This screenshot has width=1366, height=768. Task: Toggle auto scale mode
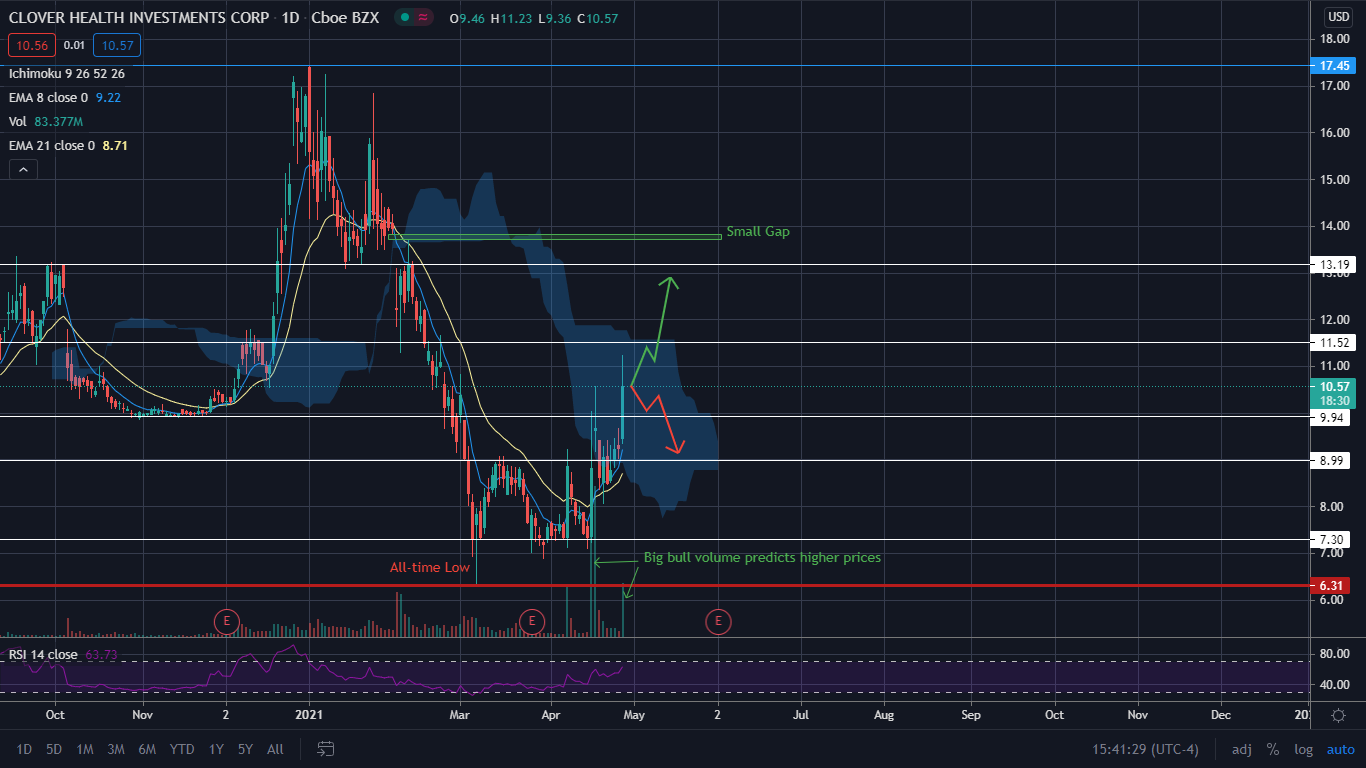(x=1340, y=749)
